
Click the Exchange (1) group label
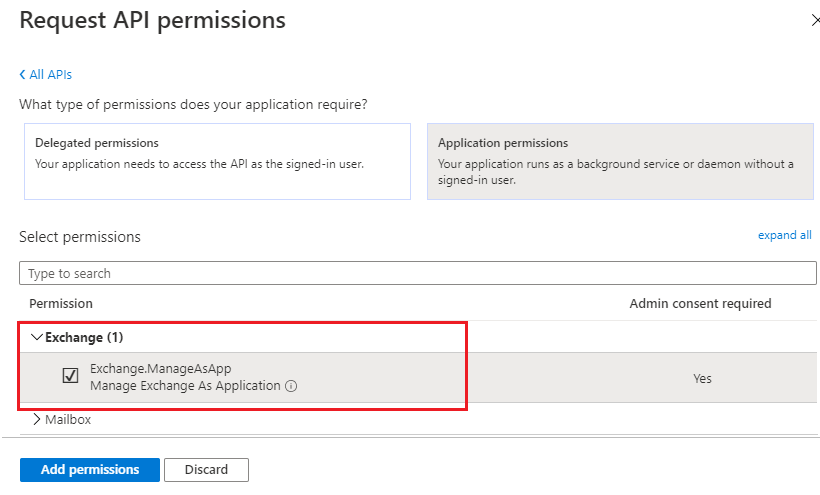(84, 337)
